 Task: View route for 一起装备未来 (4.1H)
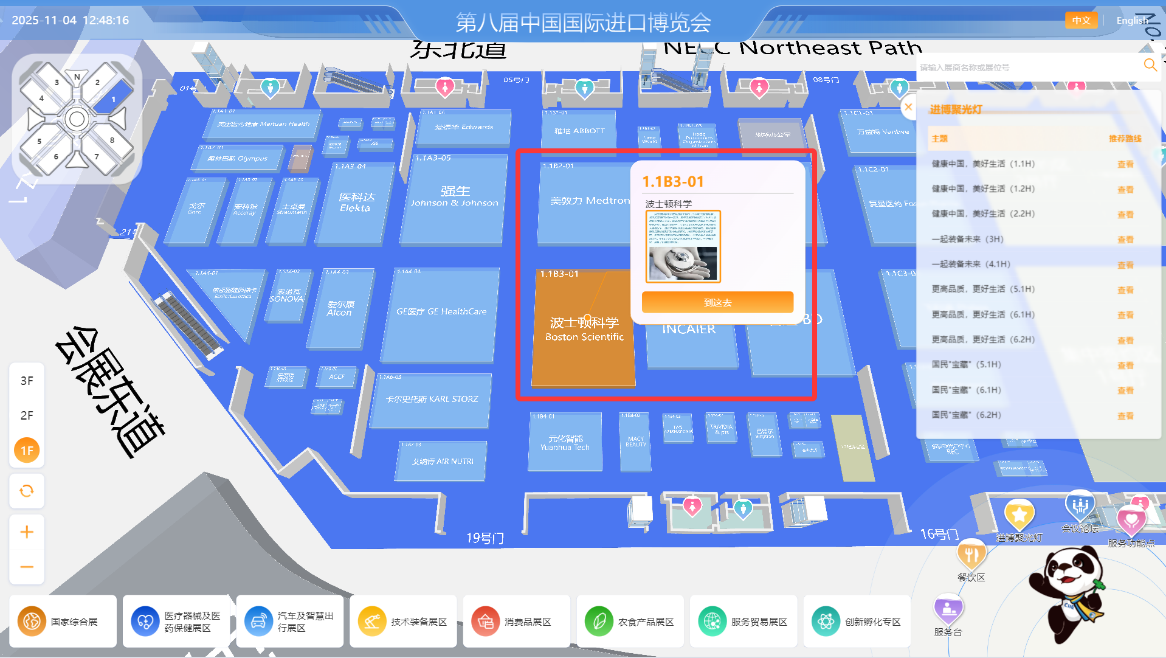click(1125, 265)
